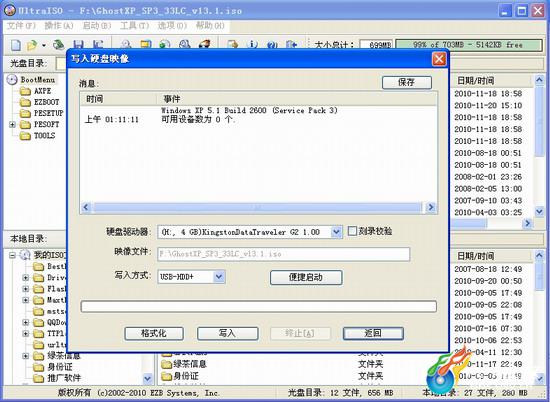This screenshot has width=550, height=402.
Task: Open the 帮助(H) menu
Action: pyautogui.click(x=210, y=26)
